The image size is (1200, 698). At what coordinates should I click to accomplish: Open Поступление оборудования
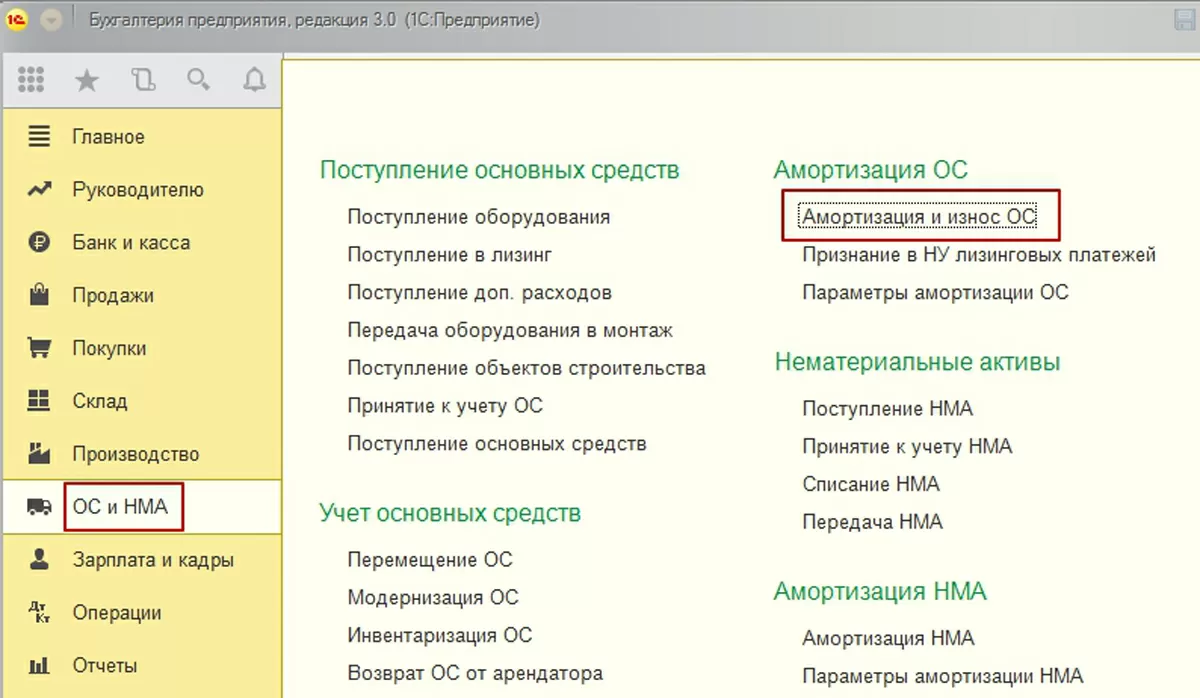click(x=478, y=217)
